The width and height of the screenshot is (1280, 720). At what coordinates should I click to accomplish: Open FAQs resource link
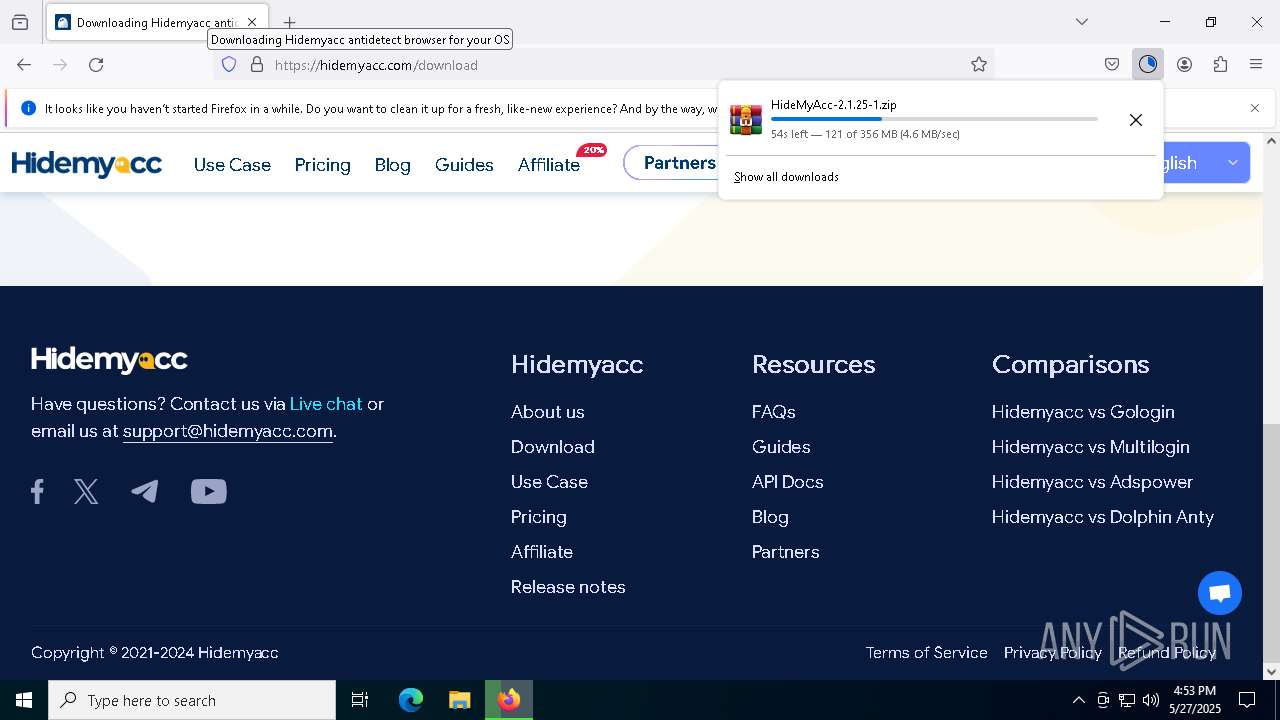(774, 412)
